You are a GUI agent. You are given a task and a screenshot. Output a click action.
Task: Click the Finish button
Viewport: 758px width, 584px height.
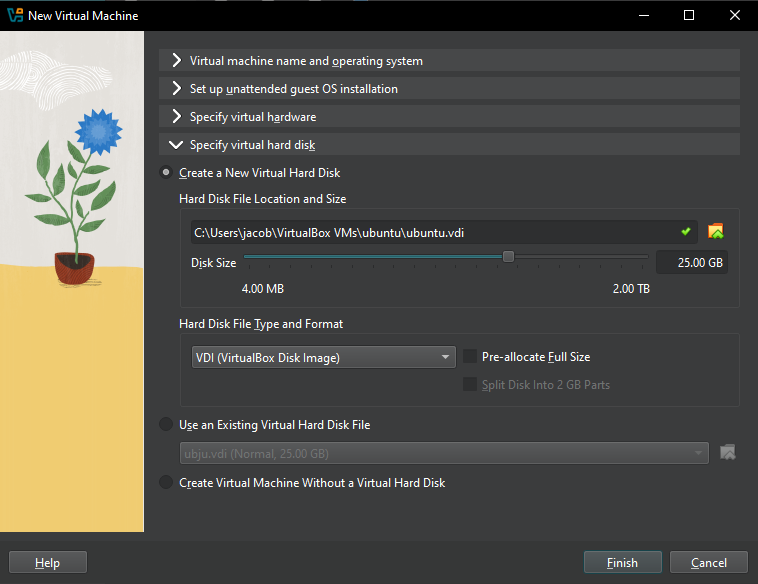coord(622,563)
